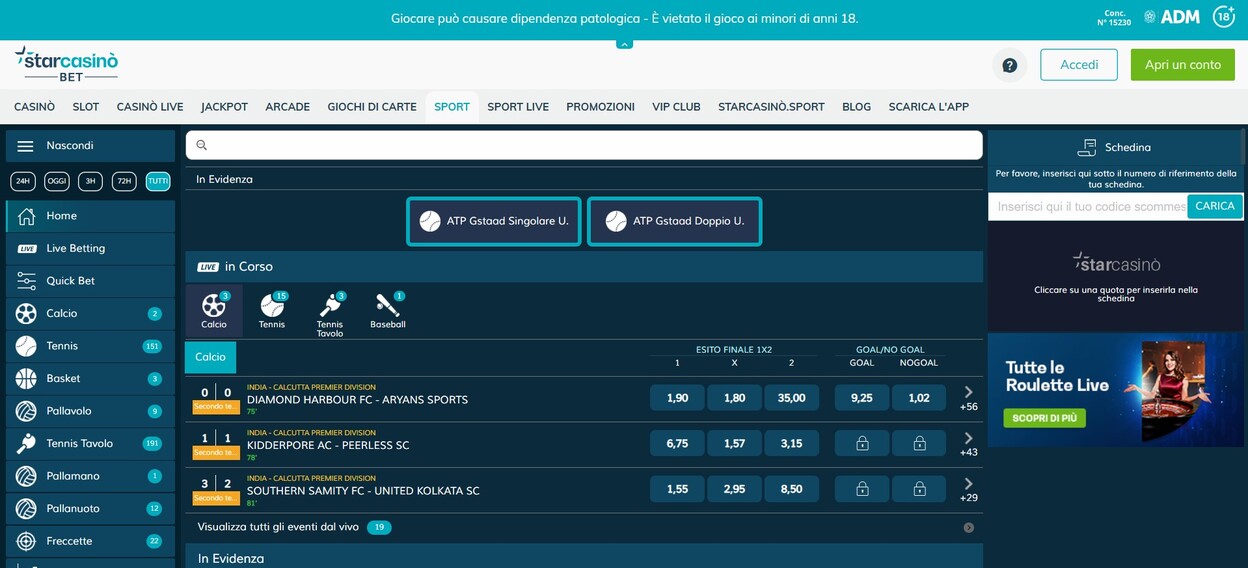Click the hamburger Nascondi menu icon
Viewport: 1248px width, 568px height.
pyautogui.click(x=25, y=146)
